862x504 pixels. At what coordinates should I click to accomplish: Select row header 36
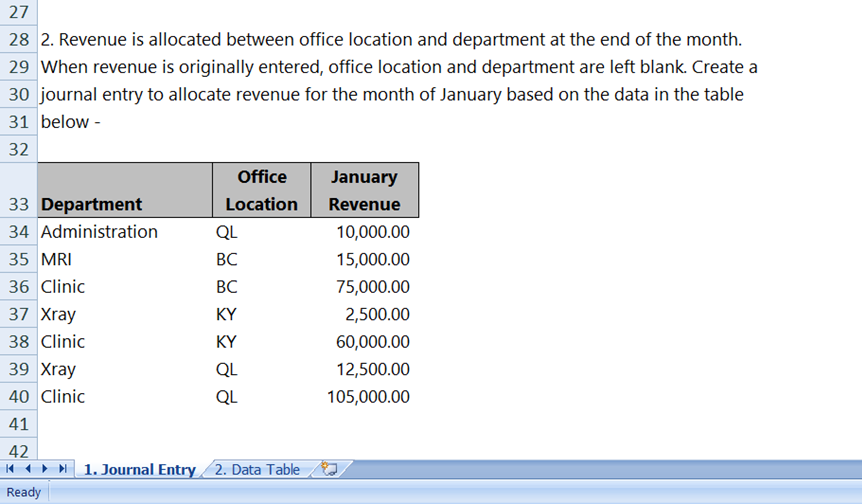coord(19,287)
